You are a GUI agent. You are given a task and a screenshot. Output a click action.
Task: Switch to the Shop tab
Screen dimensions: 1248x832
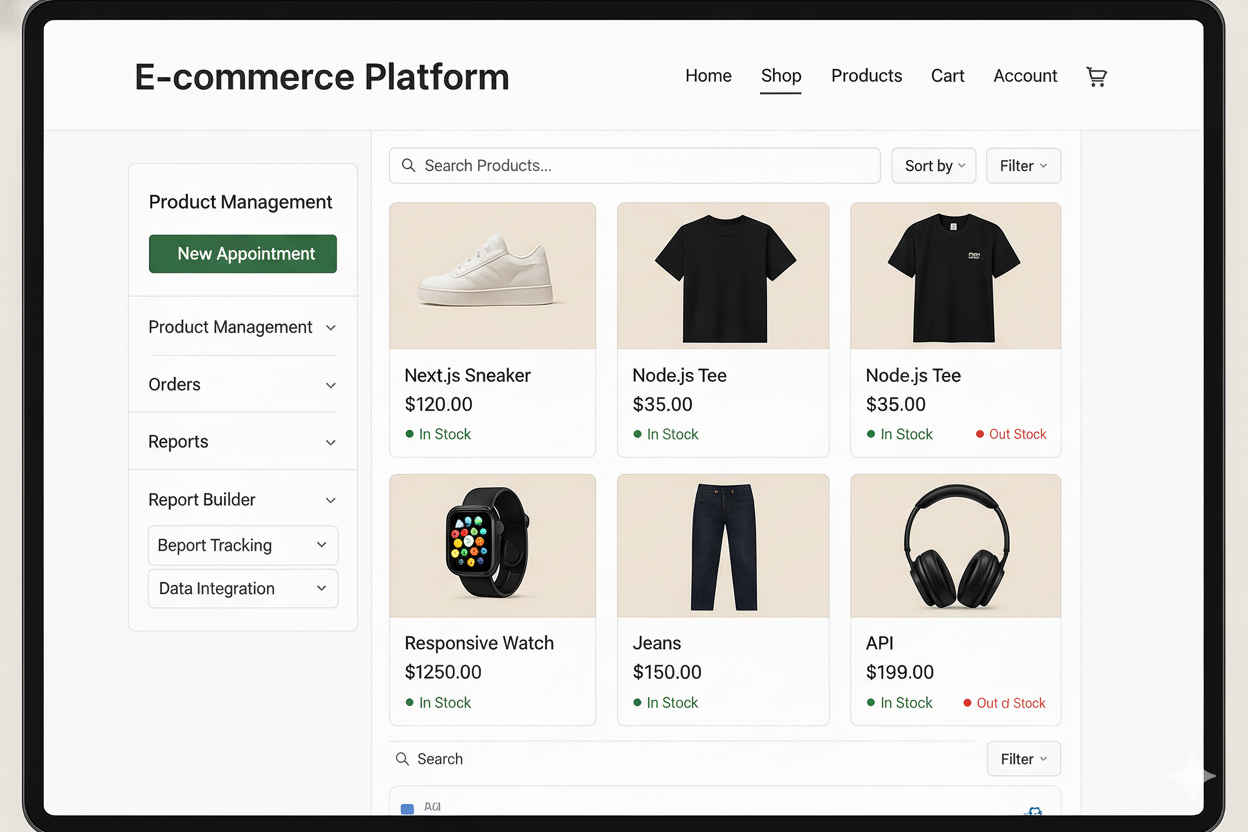coord(780,76)
